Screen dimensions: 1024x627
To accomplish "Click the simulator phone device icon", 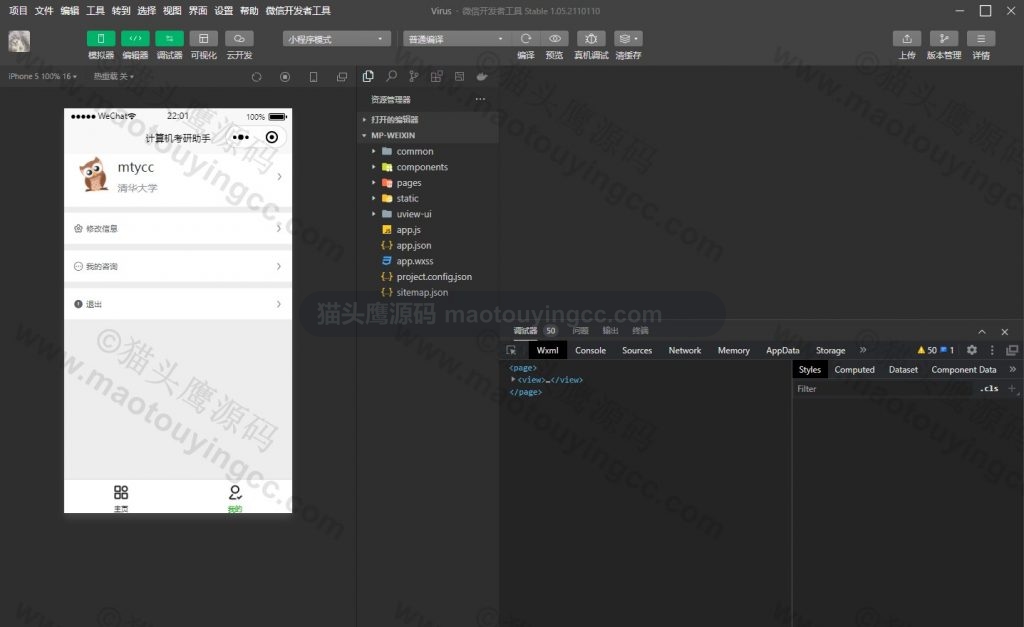I will (313, 77).
